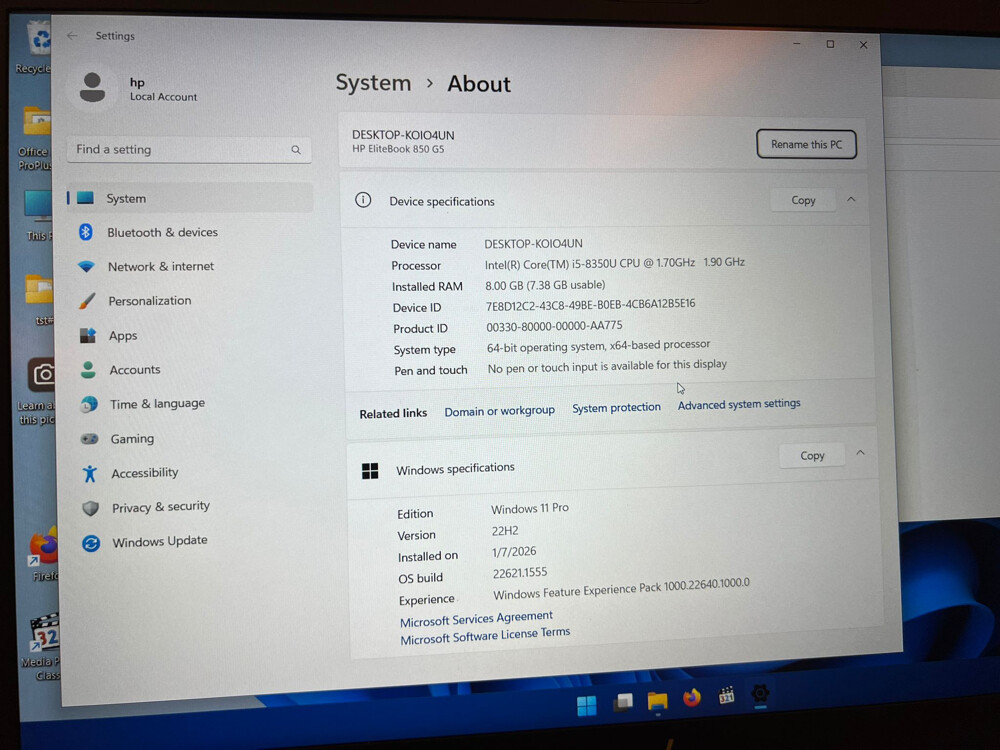1000x750 pixels.
Task: Open the Domain or workgroup link
Action: 499,411
